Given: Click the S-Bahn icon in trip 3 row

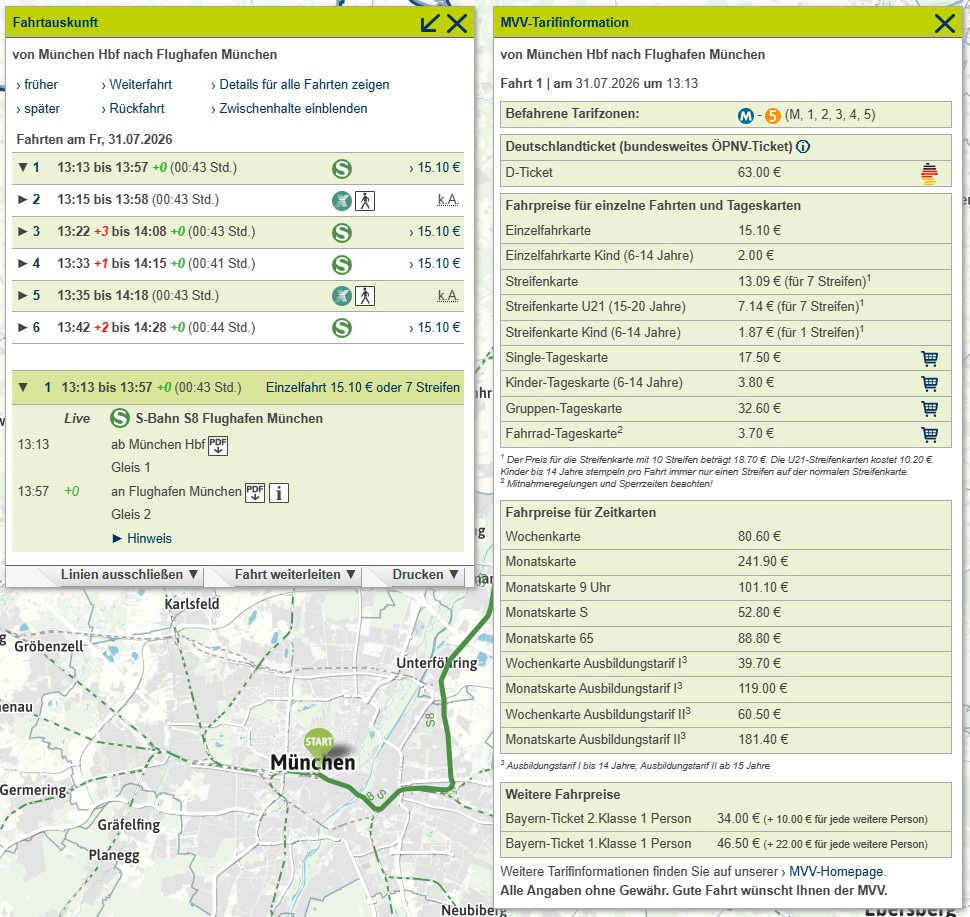Looking at the screenshot, I should tap(341, 233).
